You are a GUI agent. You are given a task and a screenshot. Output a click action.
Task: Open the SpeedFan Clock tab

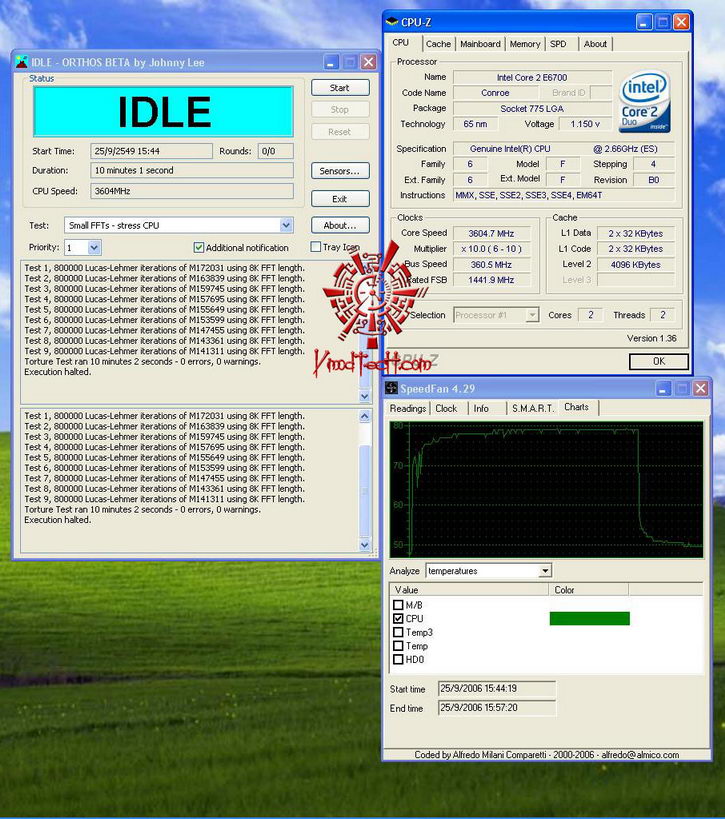pos(446,408)
